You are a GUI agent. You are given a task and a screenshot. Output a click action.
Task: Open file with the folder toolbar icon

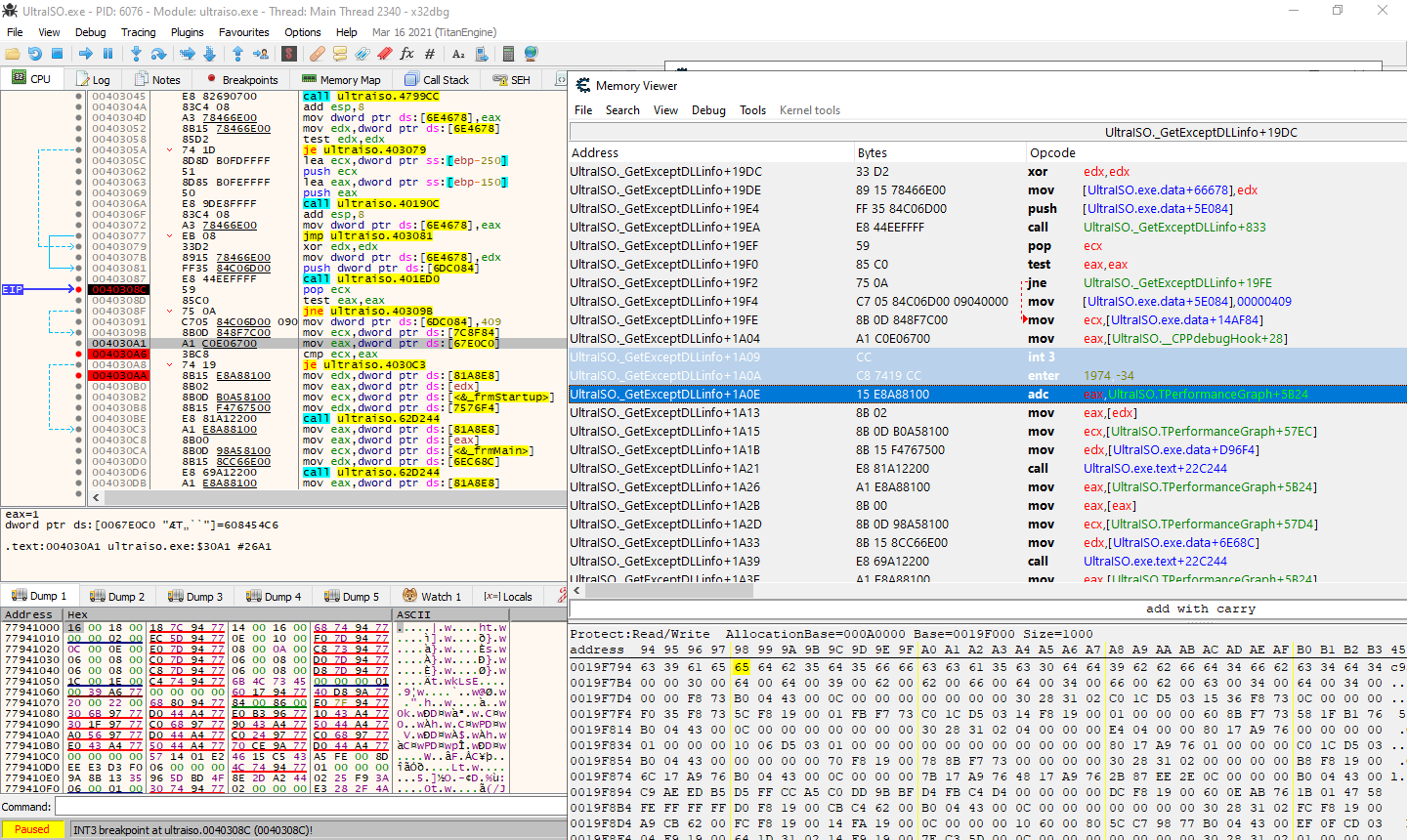(14, 54)
